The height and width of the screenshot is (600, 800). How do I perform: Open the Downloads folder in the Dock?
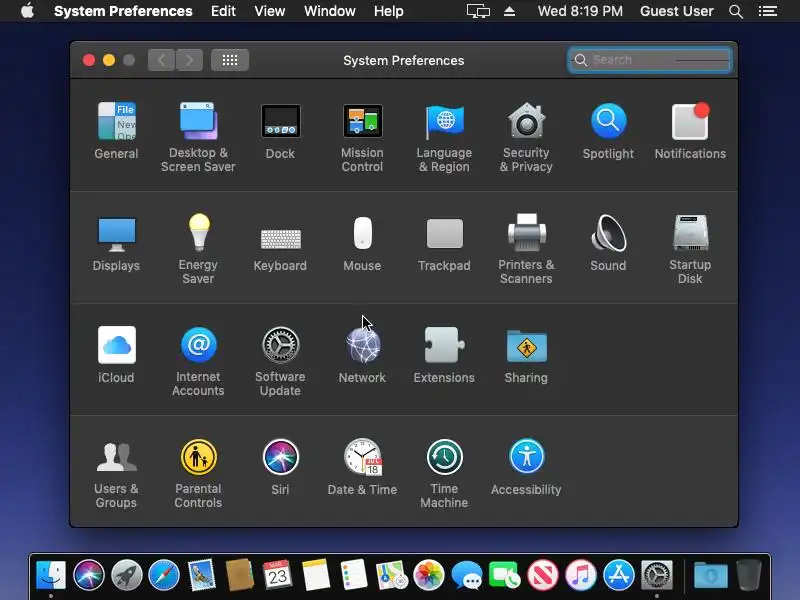coord(710,575)
